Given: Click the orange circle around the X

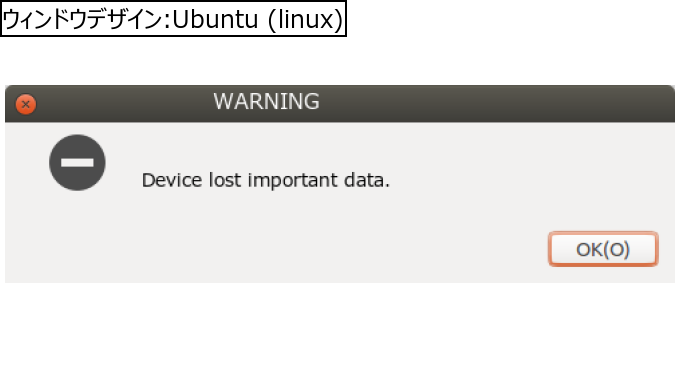Looking at the screenshot, I should click(26, 104).
